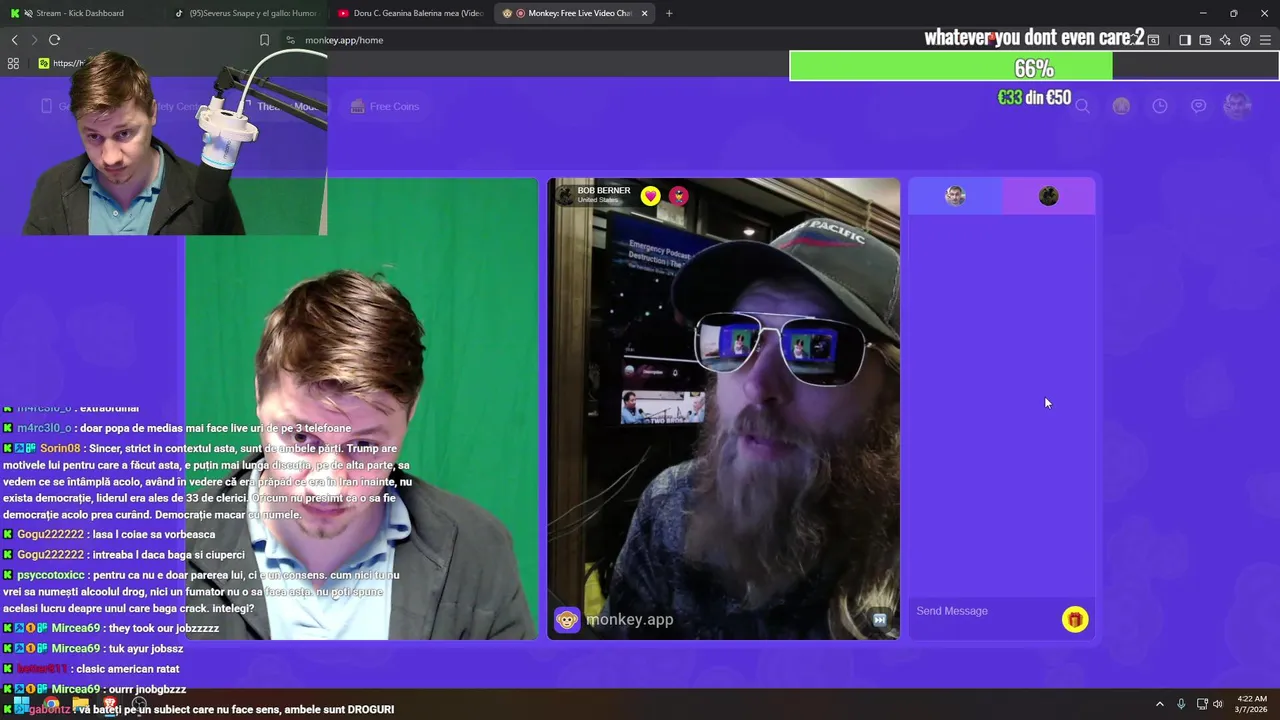Toggle the browser sidebar panel icon

(1185, 40)
